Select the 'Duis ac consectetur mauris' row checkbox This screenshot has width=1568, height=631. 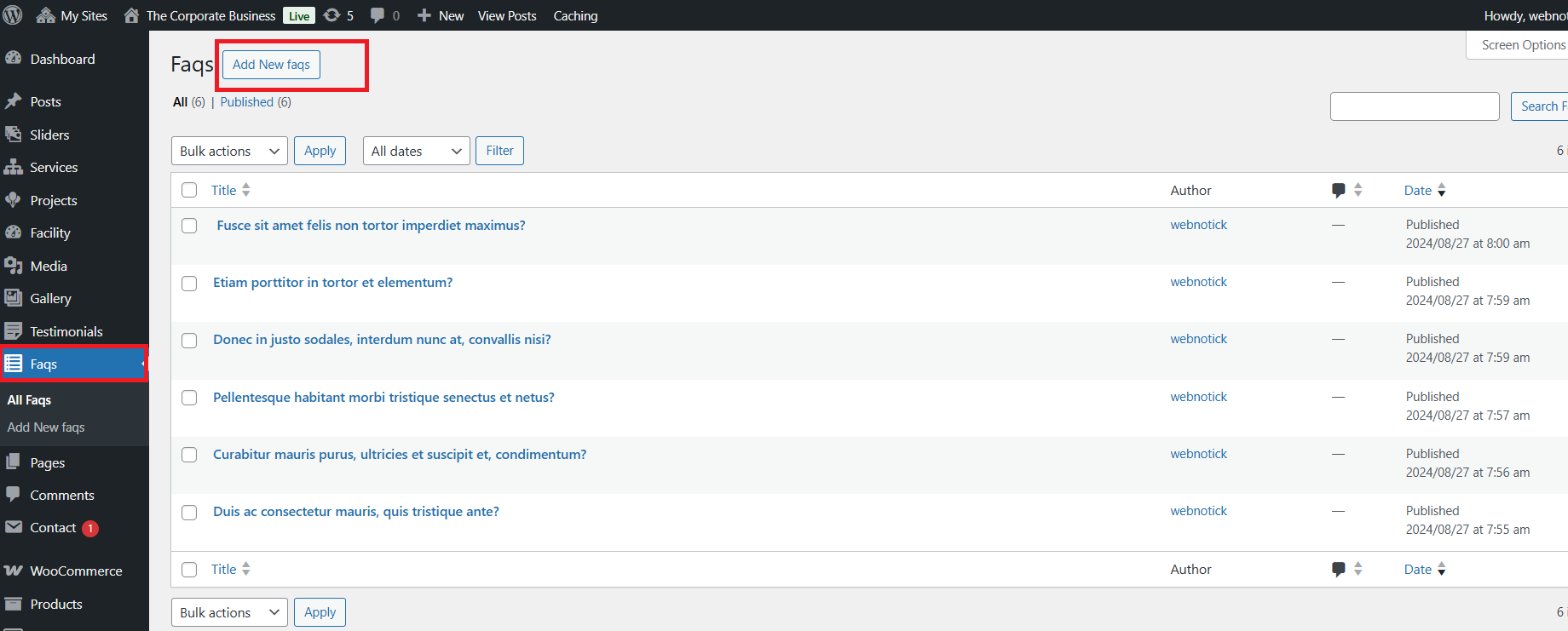pyautogui.click(x=189, y=513)
